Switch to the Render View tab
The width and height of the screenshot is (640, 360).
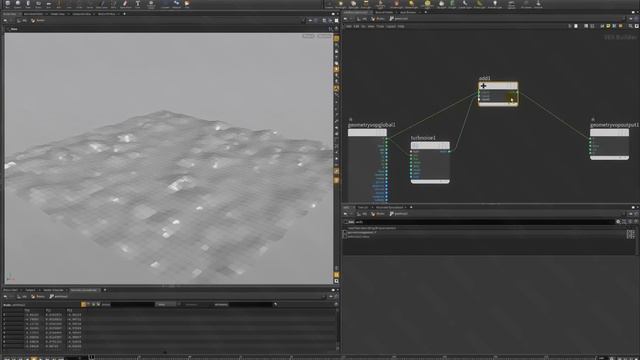click(x=58, y=13)
